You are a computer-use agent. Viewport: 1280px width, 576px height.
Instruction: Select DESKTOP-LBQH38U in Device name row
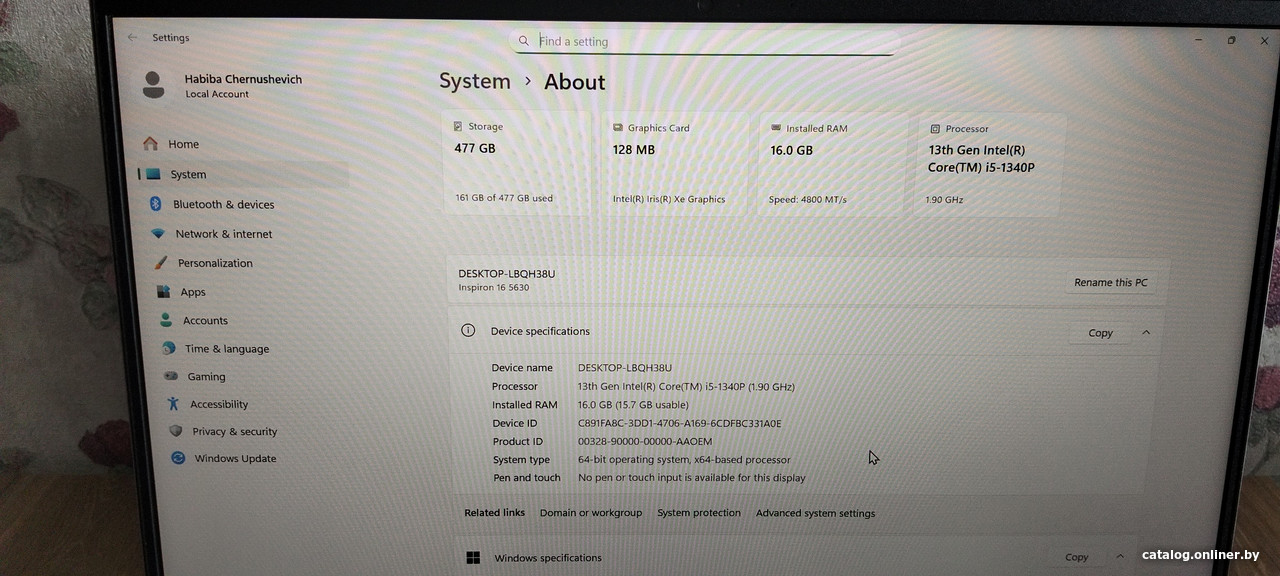coord(625,368)
